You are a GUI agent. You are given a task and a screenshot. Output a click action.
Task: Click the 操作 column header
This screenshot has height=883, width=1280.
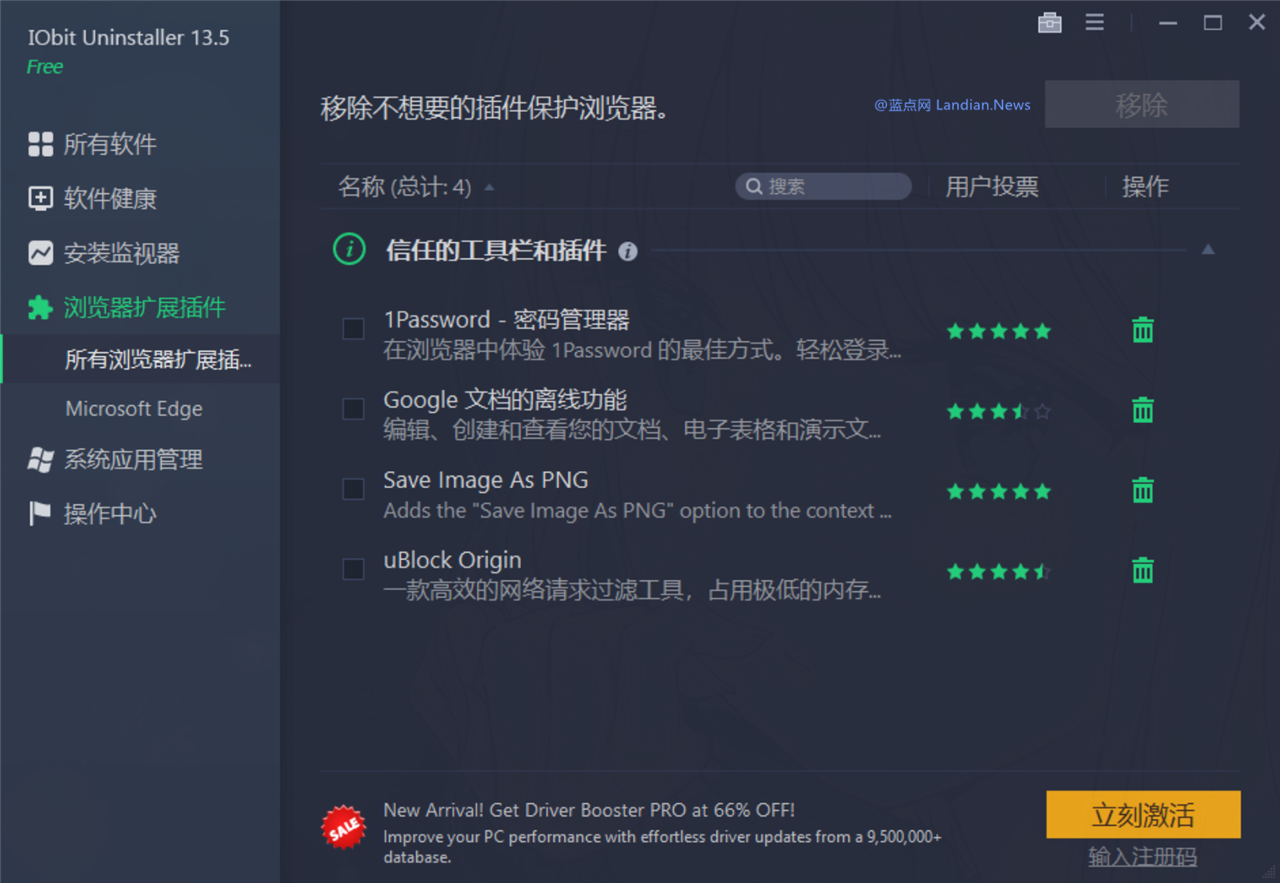click(1145, 187)
